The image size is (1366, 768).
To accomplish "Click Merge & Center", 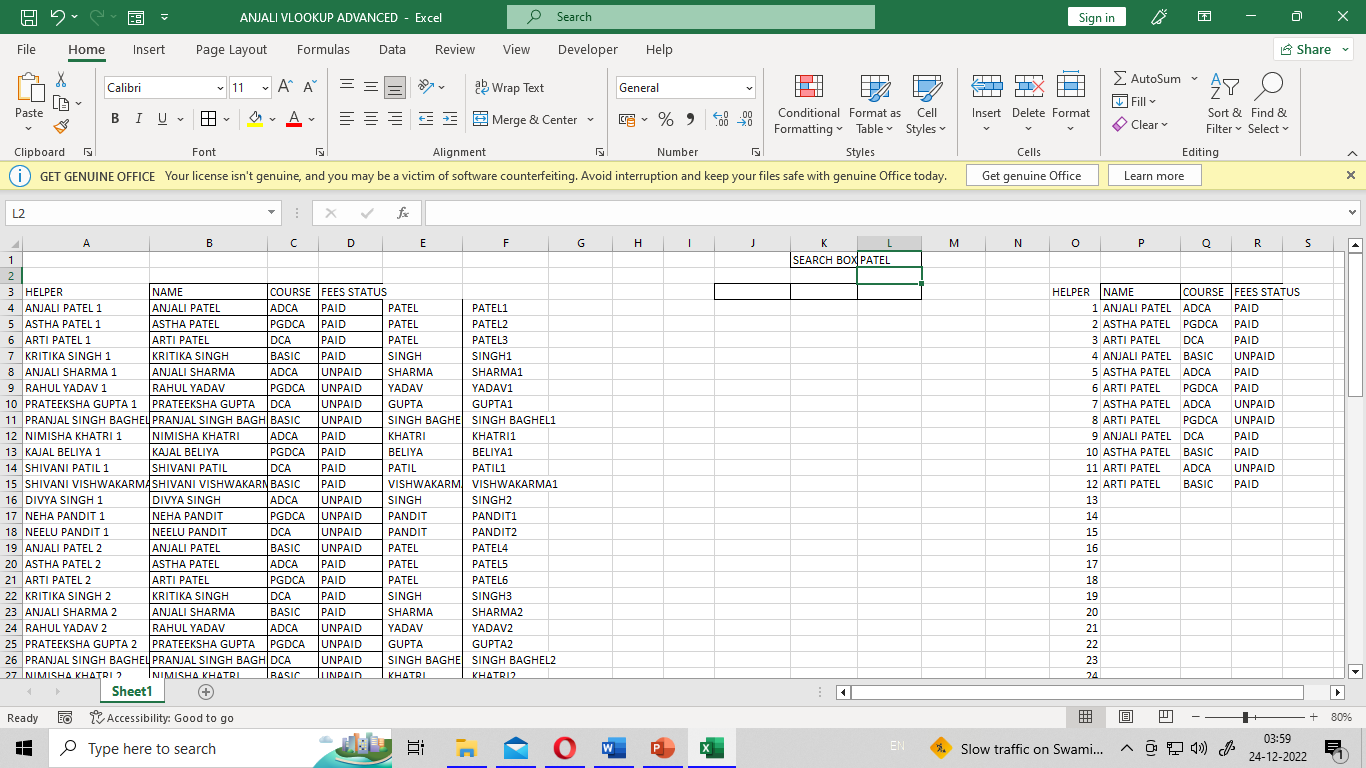I will [x=526, y=119].
